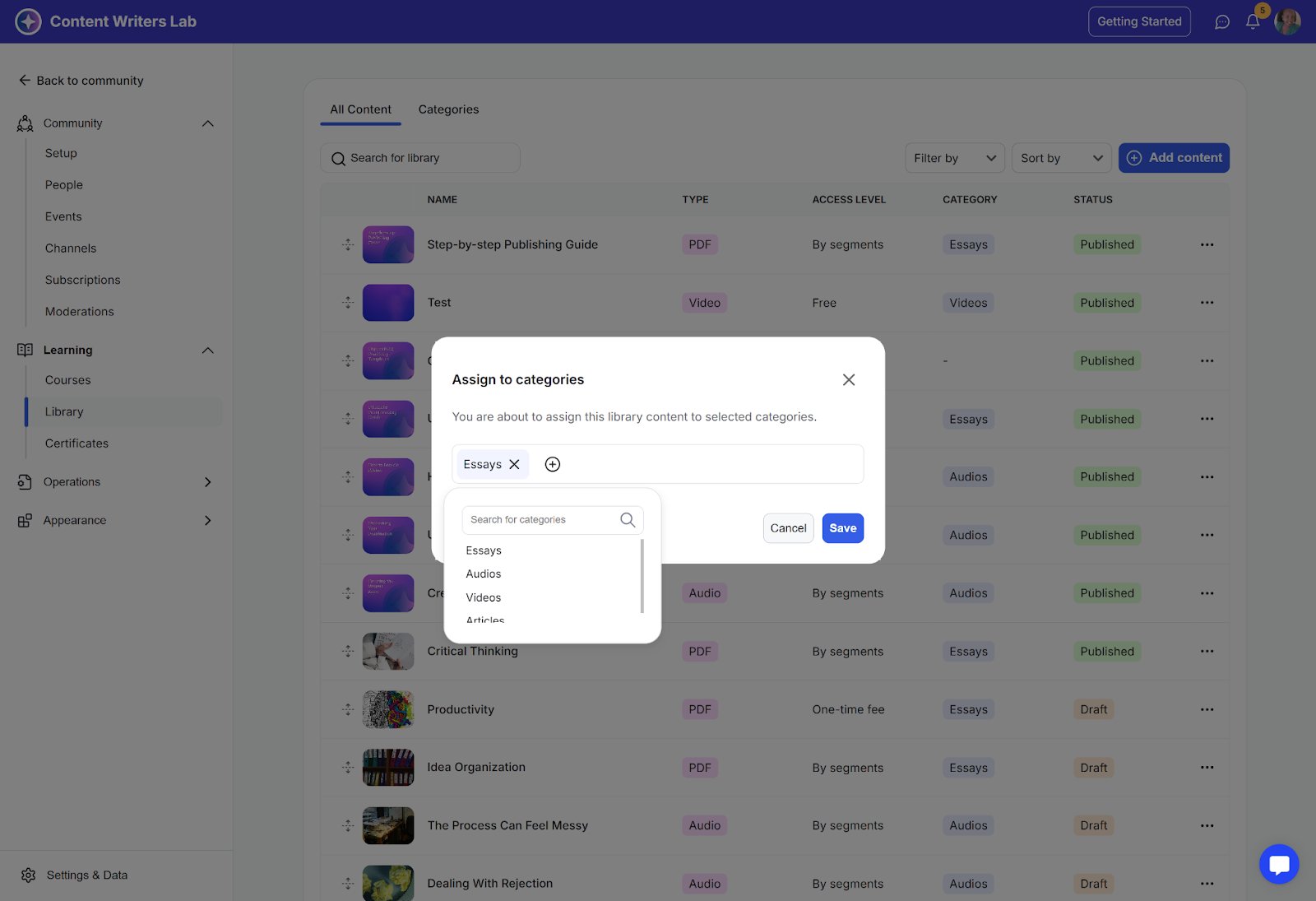The image size is (1316, 901).
Task: Open the user profile avatar
Action: (1287, 22)
